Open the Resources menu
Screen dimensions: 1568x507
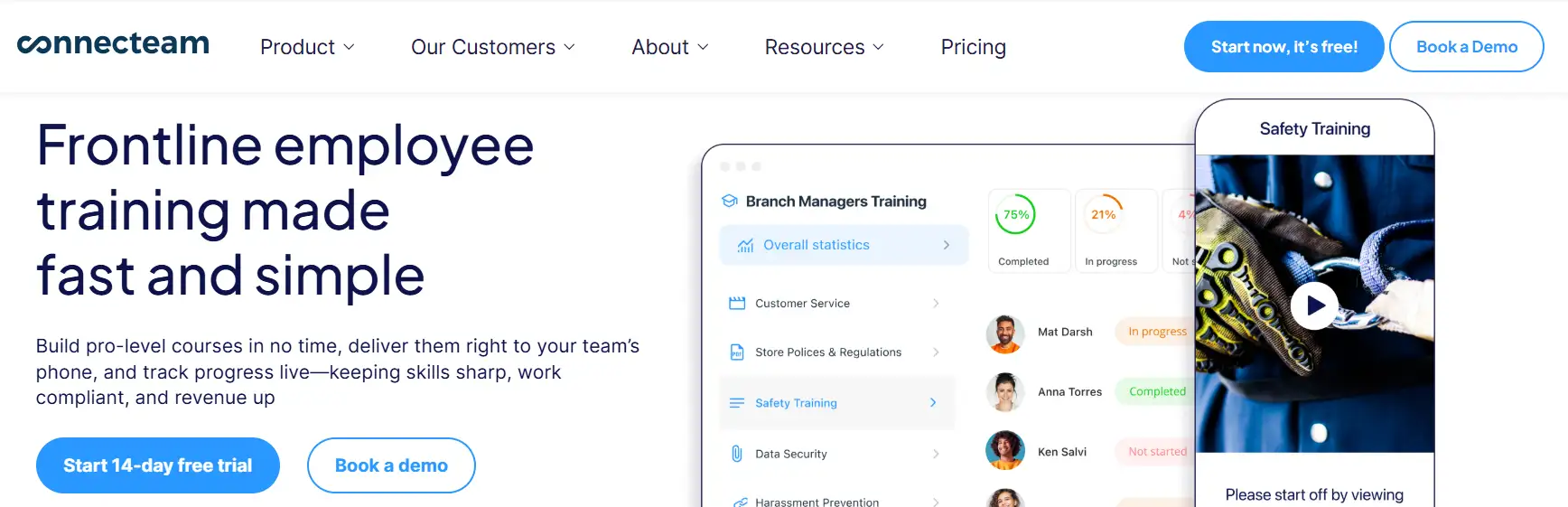(x=824, y=47)
